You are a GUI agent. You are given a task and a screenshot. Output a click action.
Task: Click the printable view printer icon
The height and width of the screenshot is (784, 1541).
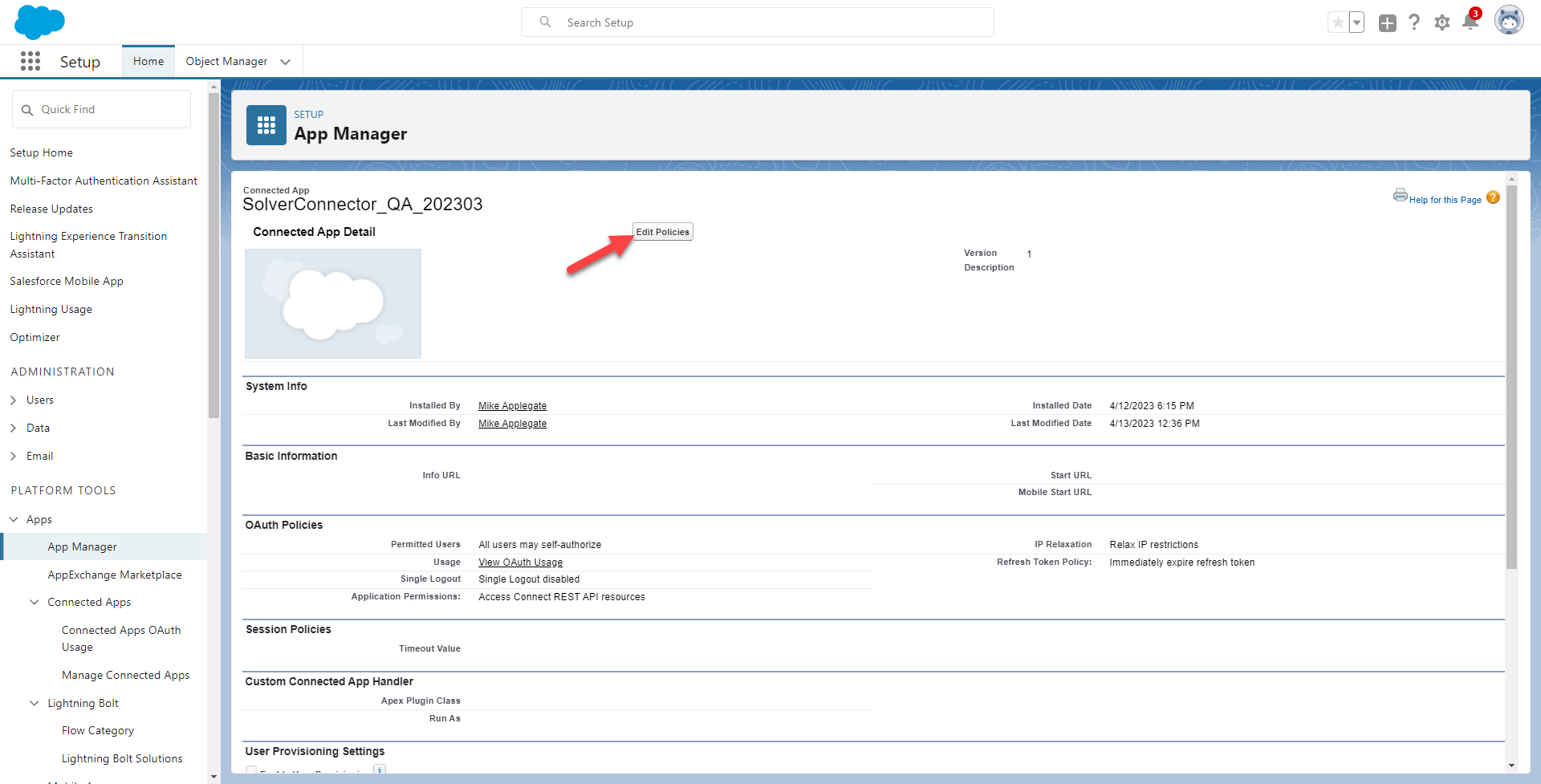pos(1400,195)
